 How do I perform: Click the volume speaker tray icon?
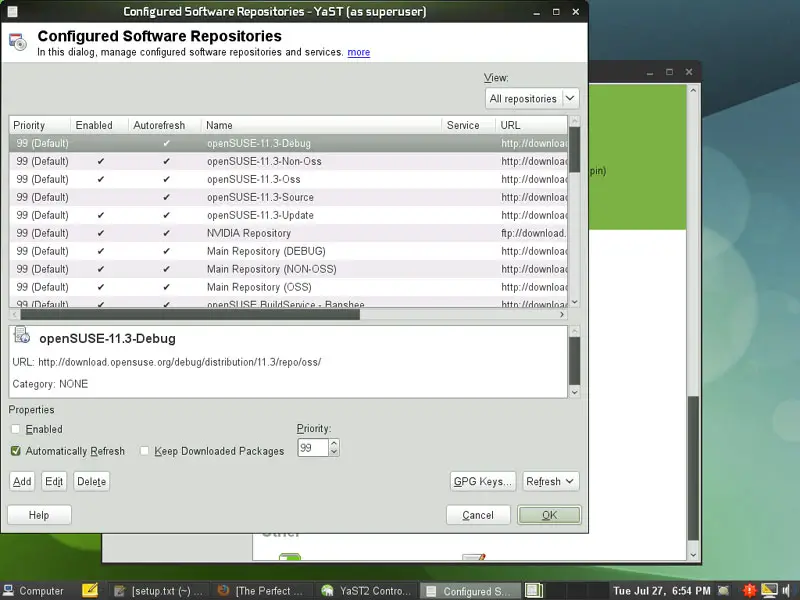pyautogui.click(x=786, y=591)
